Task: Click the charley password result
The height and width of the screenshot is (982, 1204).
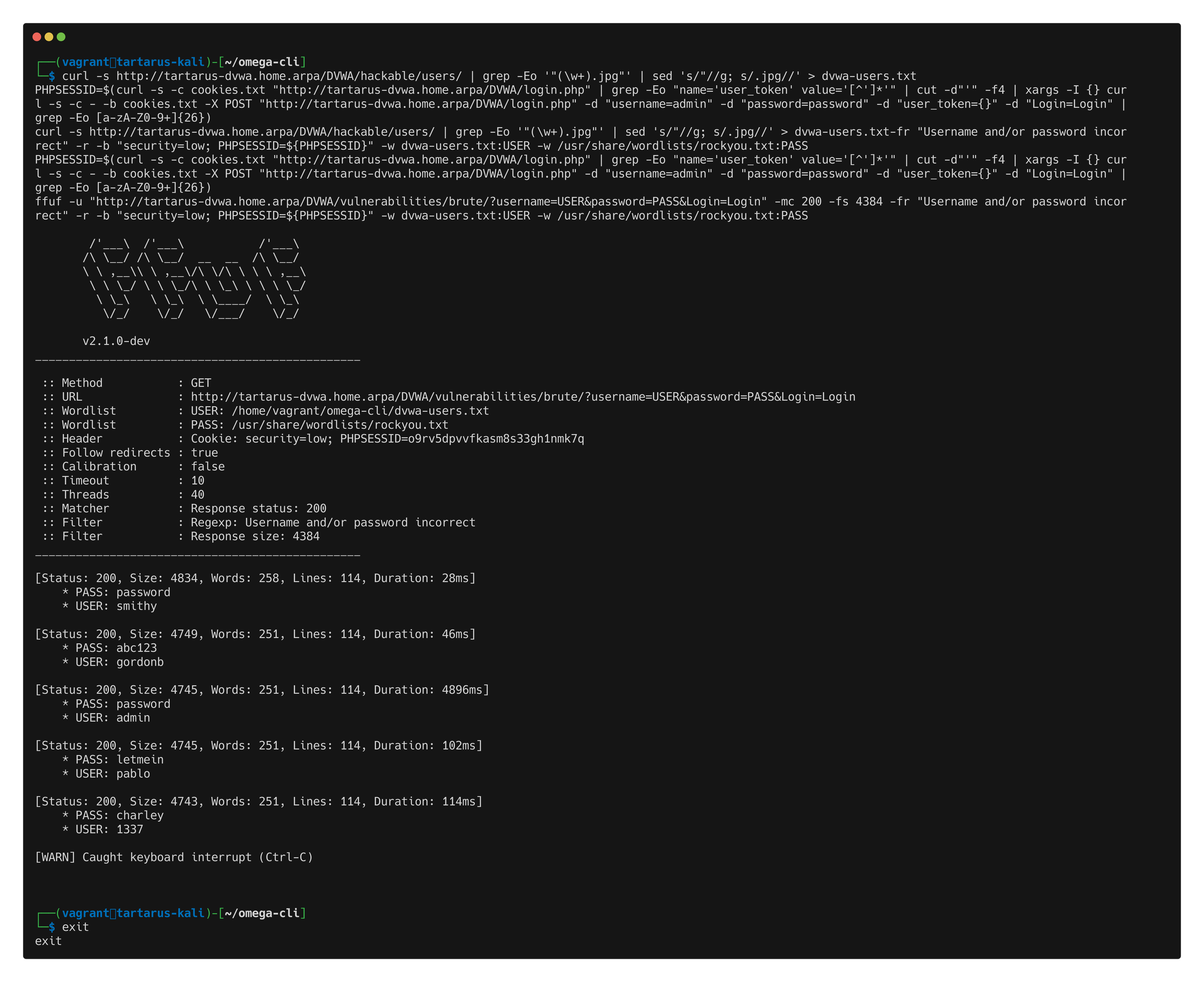Action: (x=140, y=816)
